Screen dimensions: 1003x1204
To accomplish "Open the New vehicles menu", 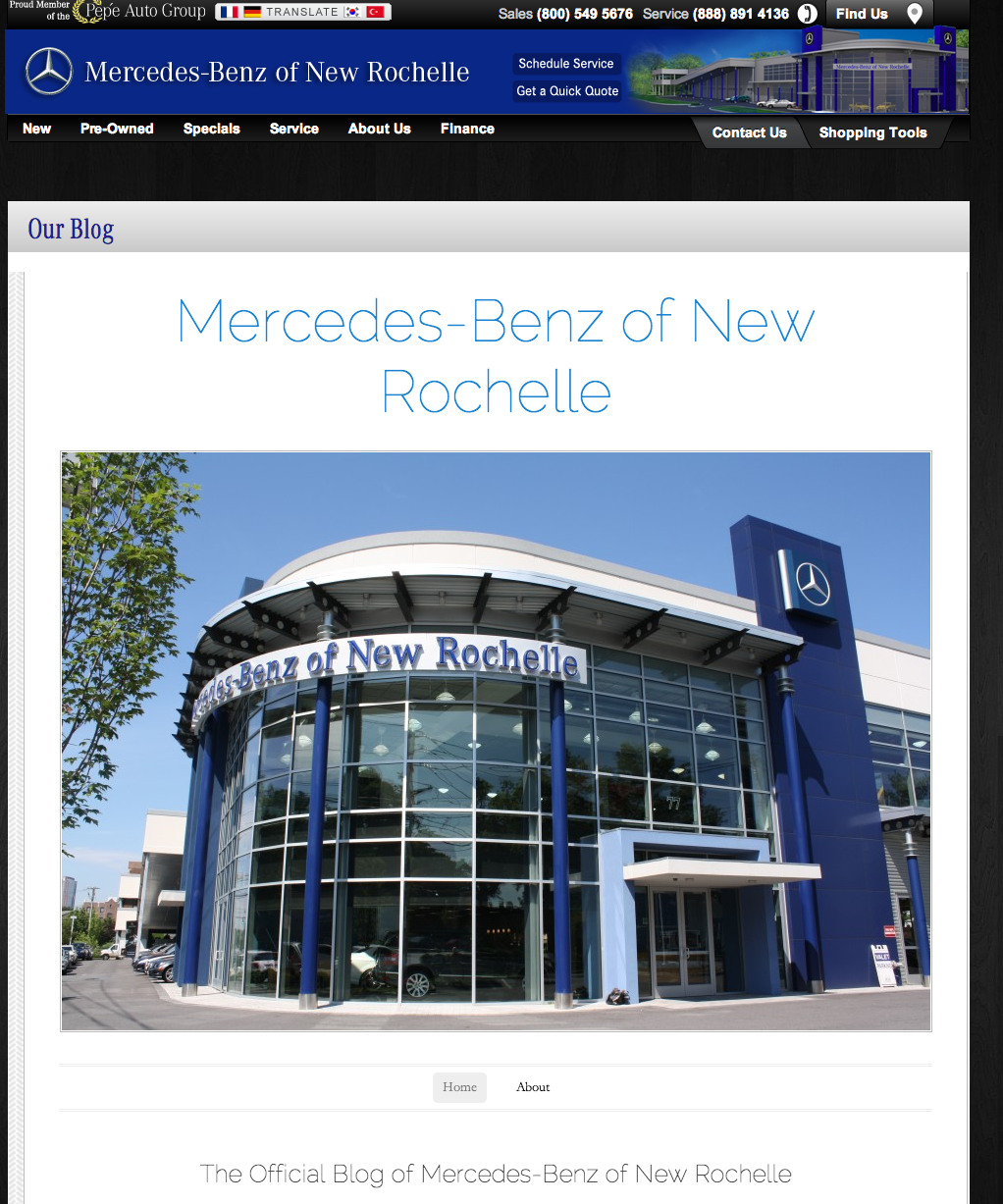I will (x=36, y=129).
